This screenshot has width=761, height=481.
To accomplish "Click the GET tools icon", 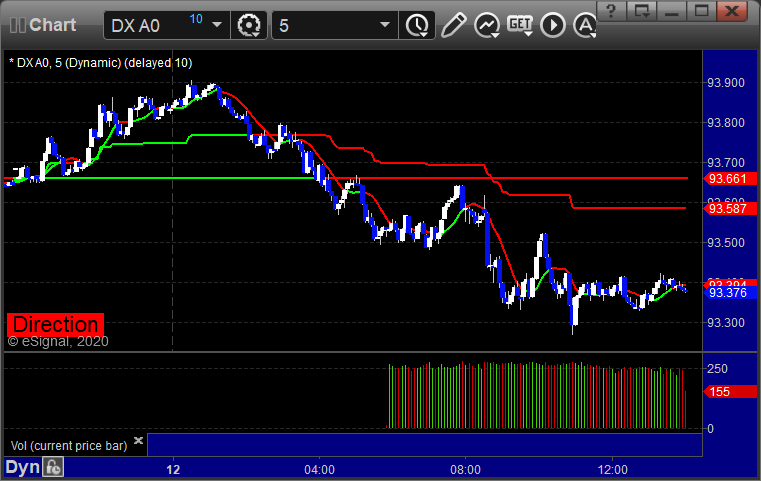I will (x=520, y=25).
